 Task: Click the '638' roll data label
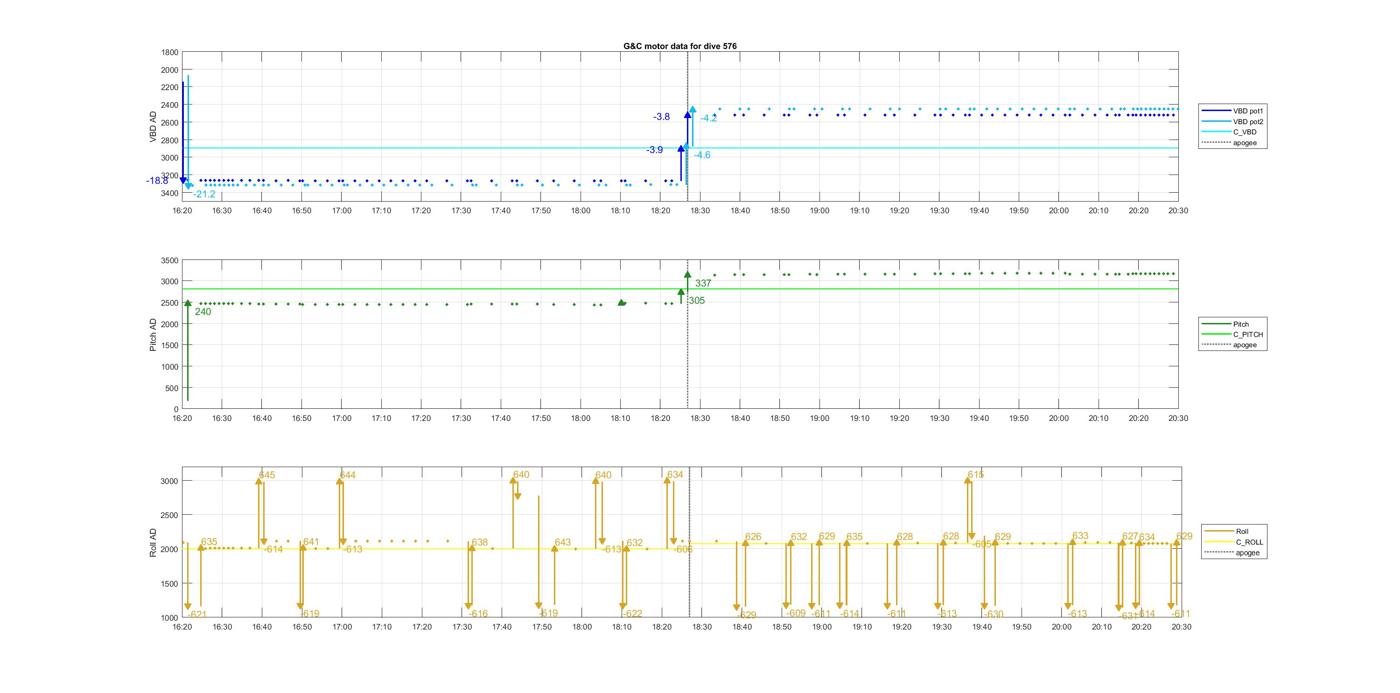pos(480,543)
